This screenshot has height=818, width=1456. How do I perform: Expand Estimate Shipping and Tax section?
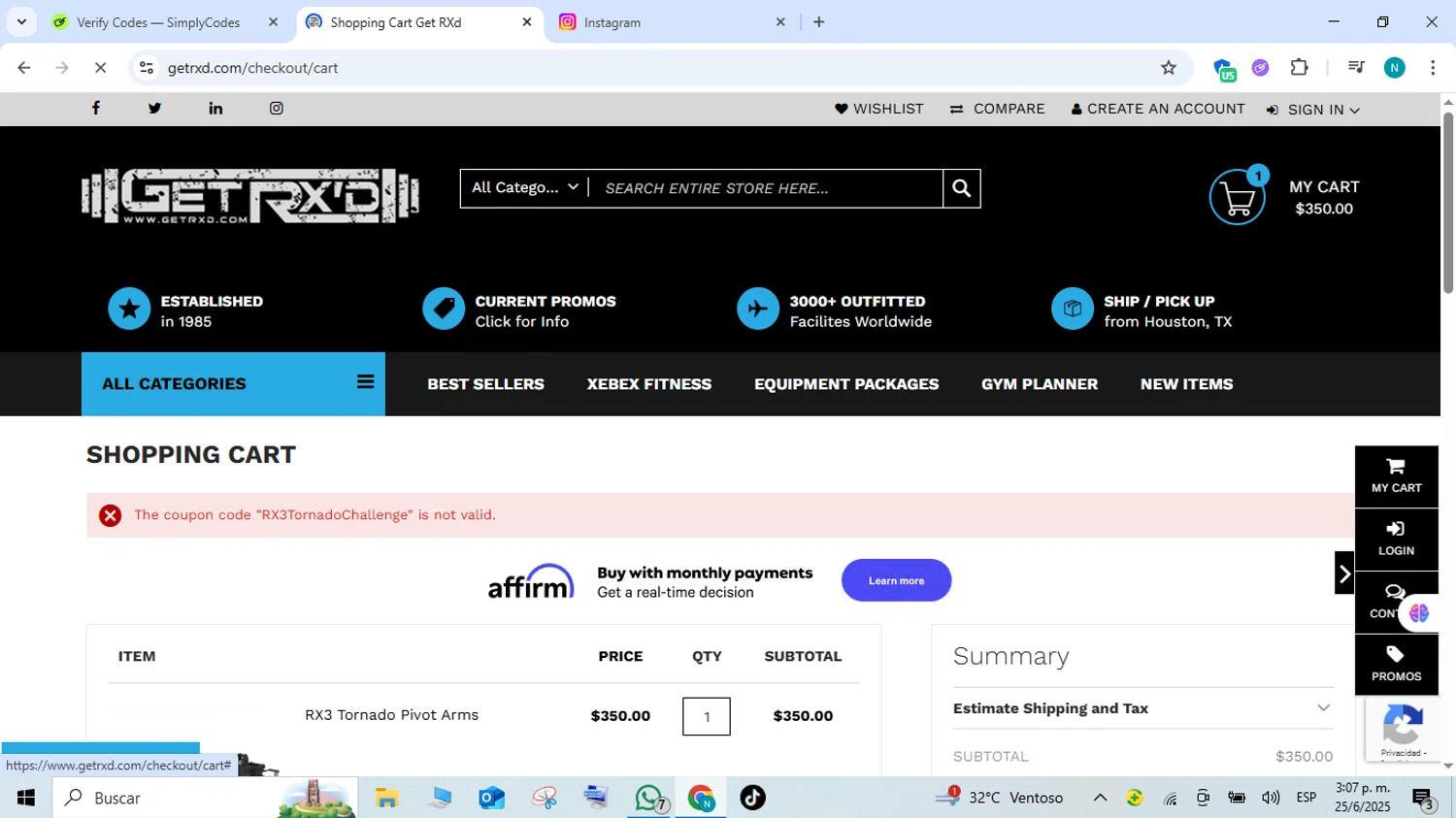tap(1142, 708)
